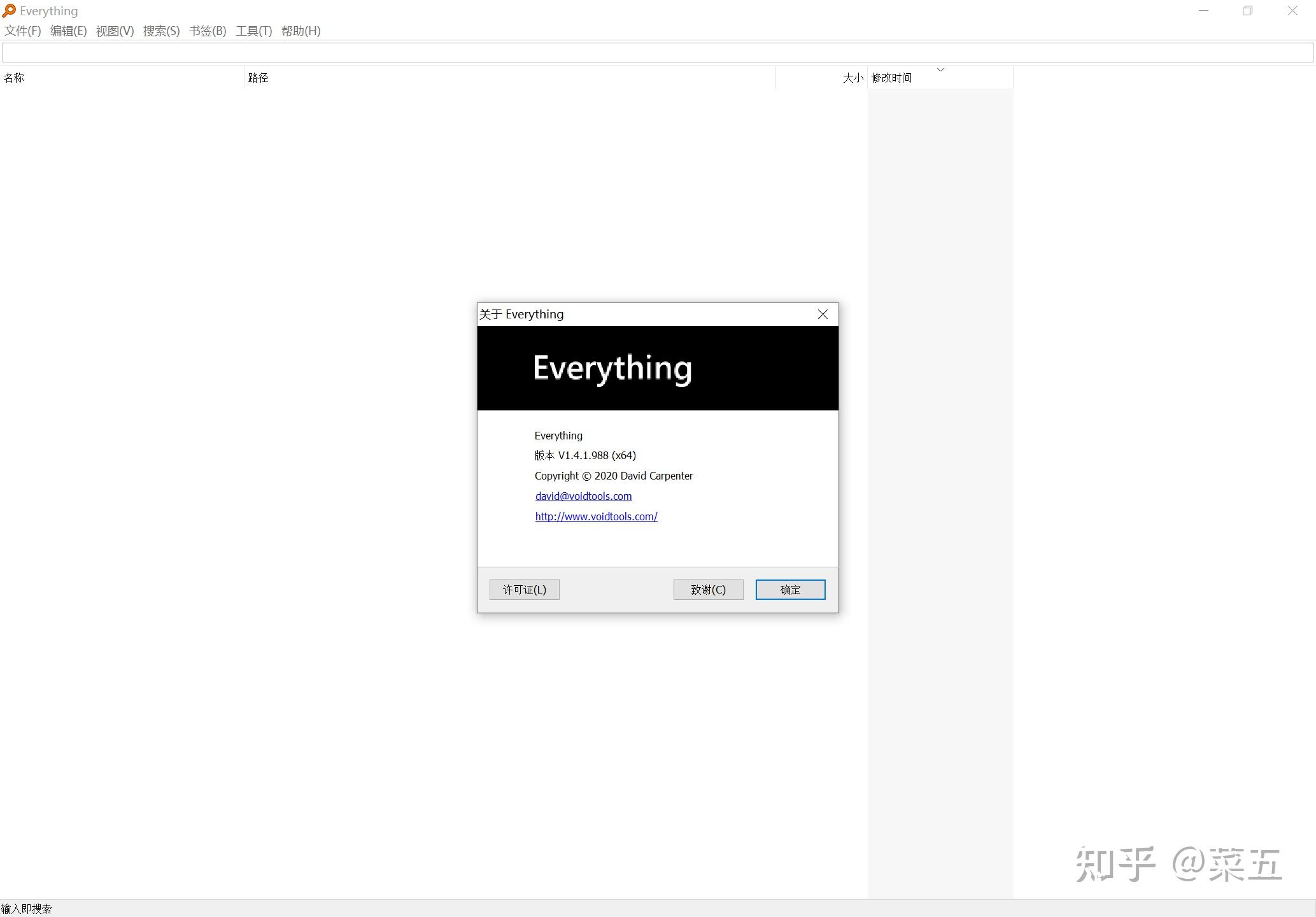Open the 搜索(S) menu
Viewport: 1316px width, 917px height.
pyautogui.click(x=161, y=31)
